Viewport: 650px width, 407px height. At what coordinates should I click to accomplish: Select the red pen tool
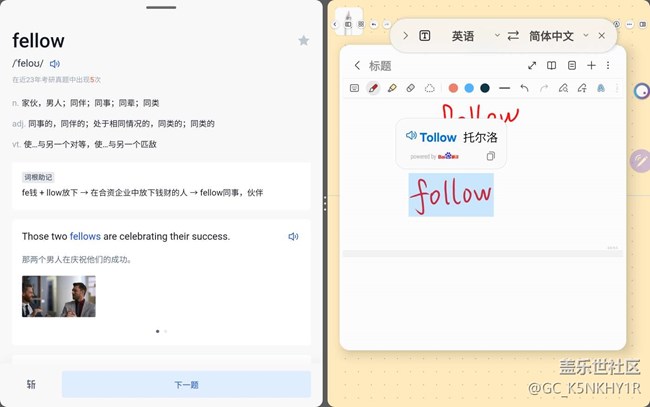point(373,88)
